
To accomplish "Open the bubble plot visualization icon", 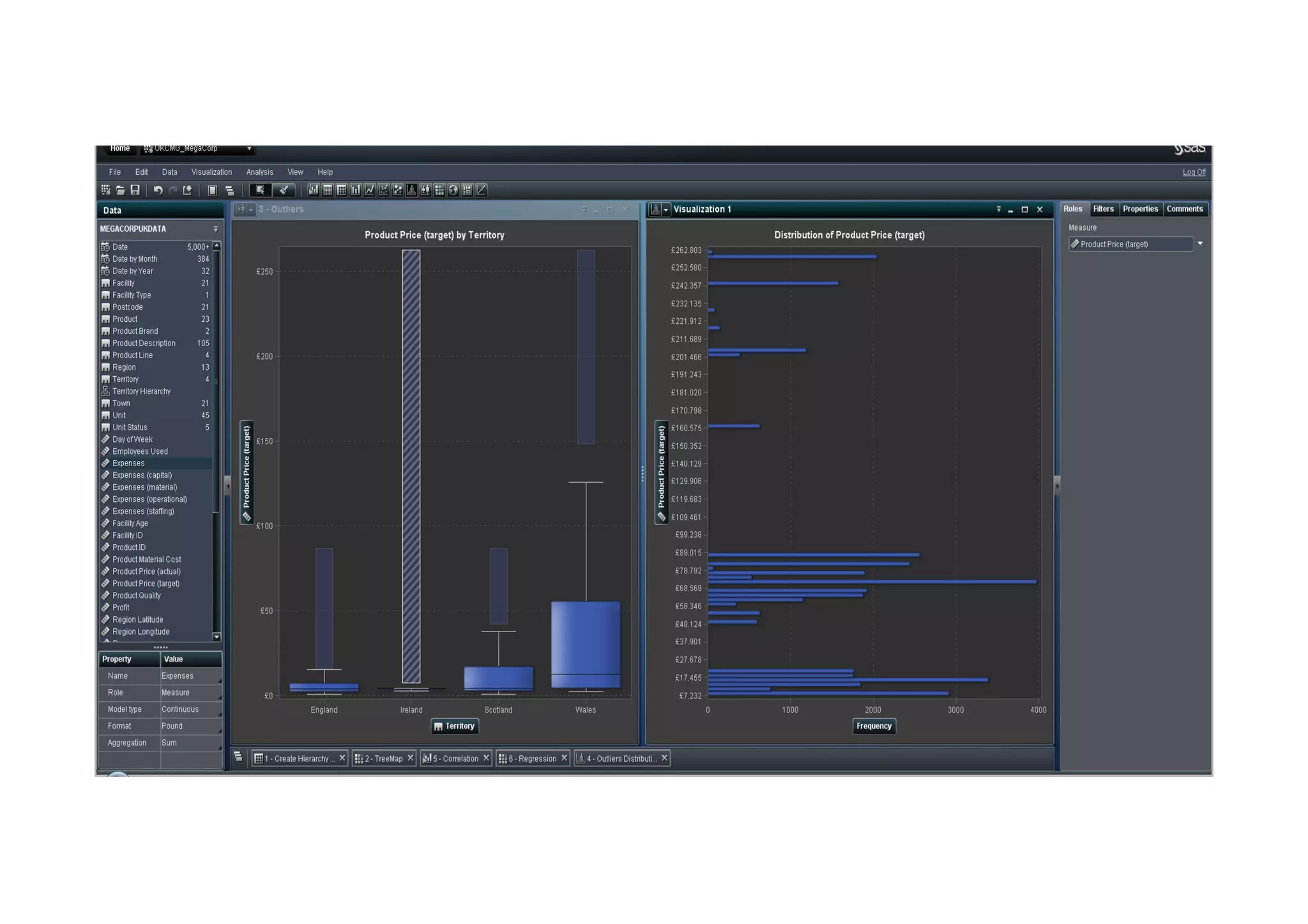I will point(397,190).
